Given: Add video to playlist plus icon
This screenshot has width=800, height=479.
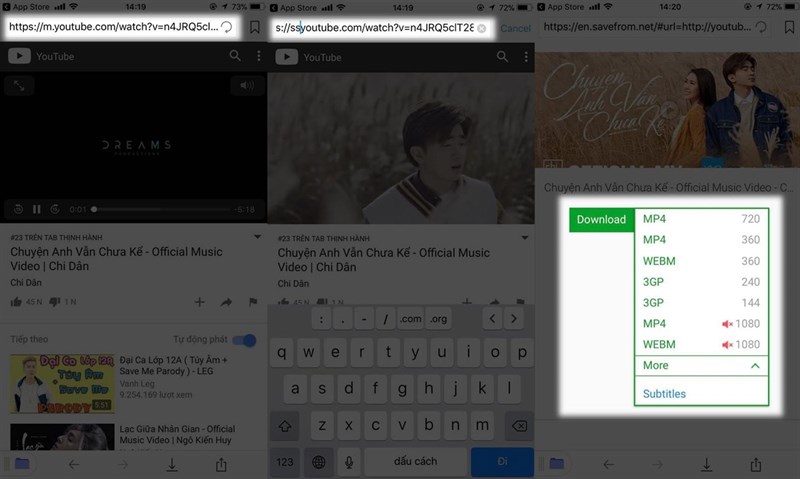Looking at the screenshot, I should 199,302.
